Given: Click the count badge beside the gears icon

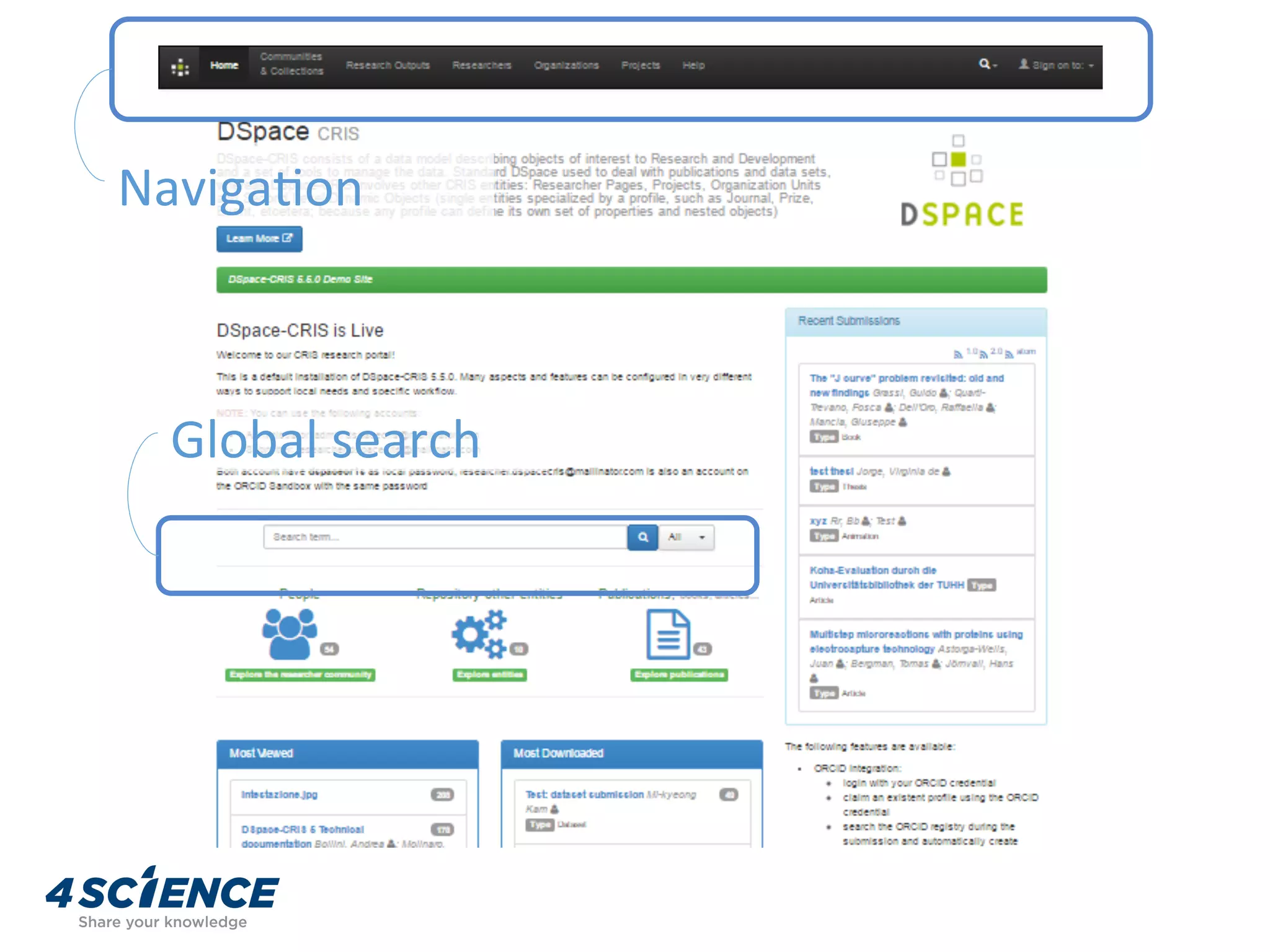Looking at the screenshot, I should click(518, 649).
